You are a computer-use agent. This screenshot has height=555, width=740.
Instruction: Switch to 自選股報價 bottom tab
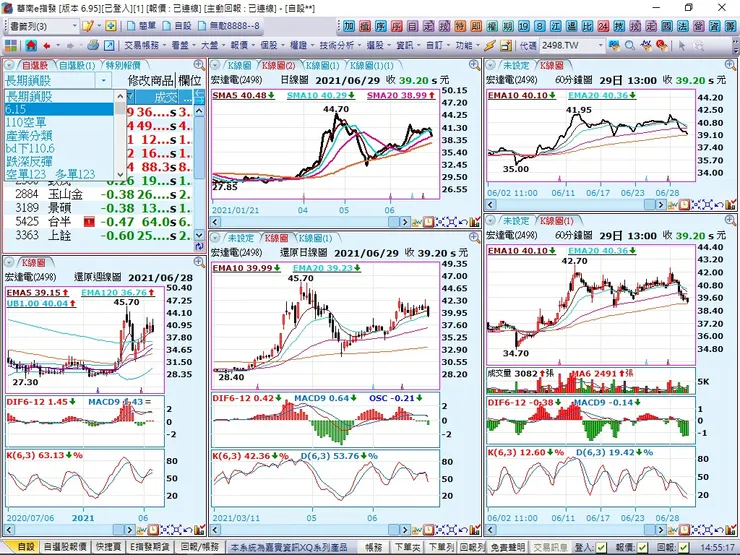[x=65, y=547]
